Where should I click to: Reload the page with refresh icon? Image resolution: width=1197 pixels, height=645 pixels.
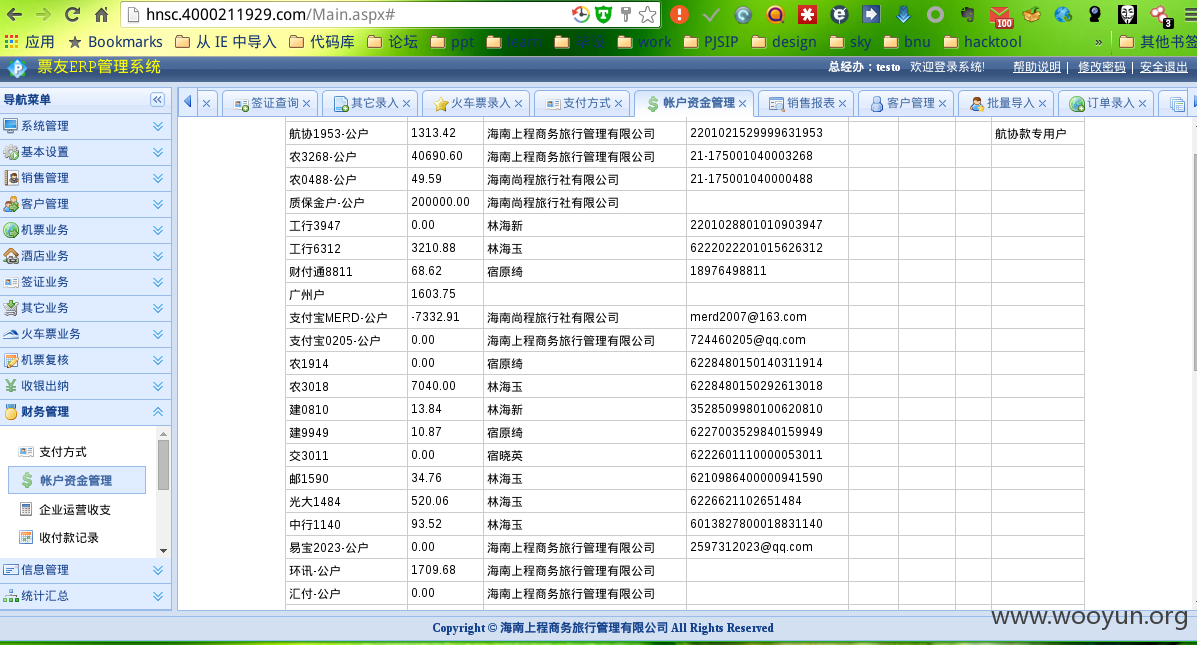pyautogui.click(x=73, y=15)
